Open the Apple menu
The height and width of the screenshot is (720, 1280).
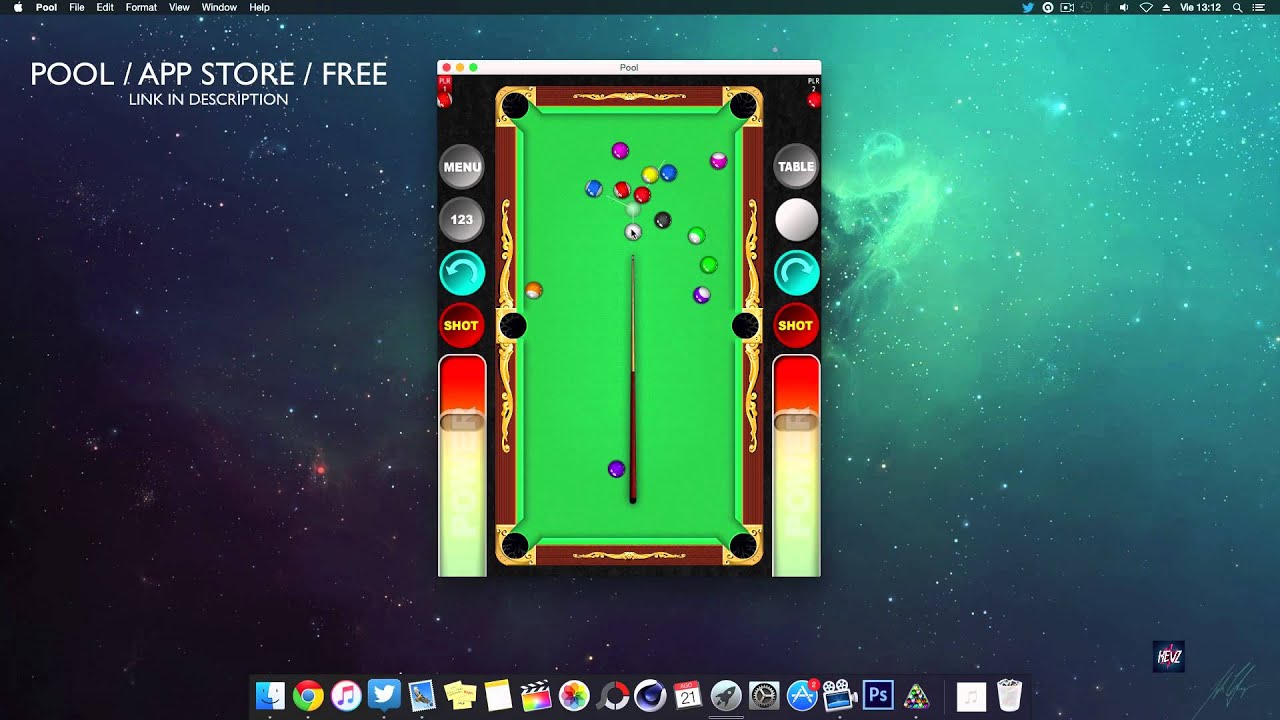[17, 7]
